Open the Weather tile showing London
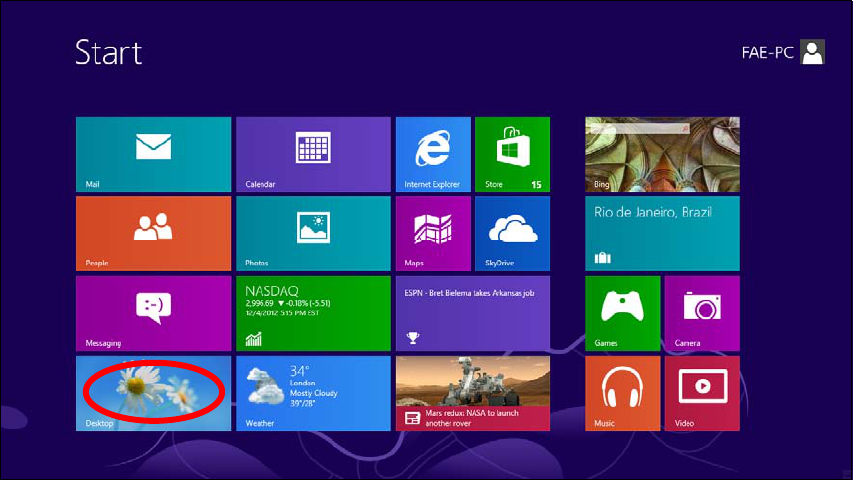 tap(313, 393)
